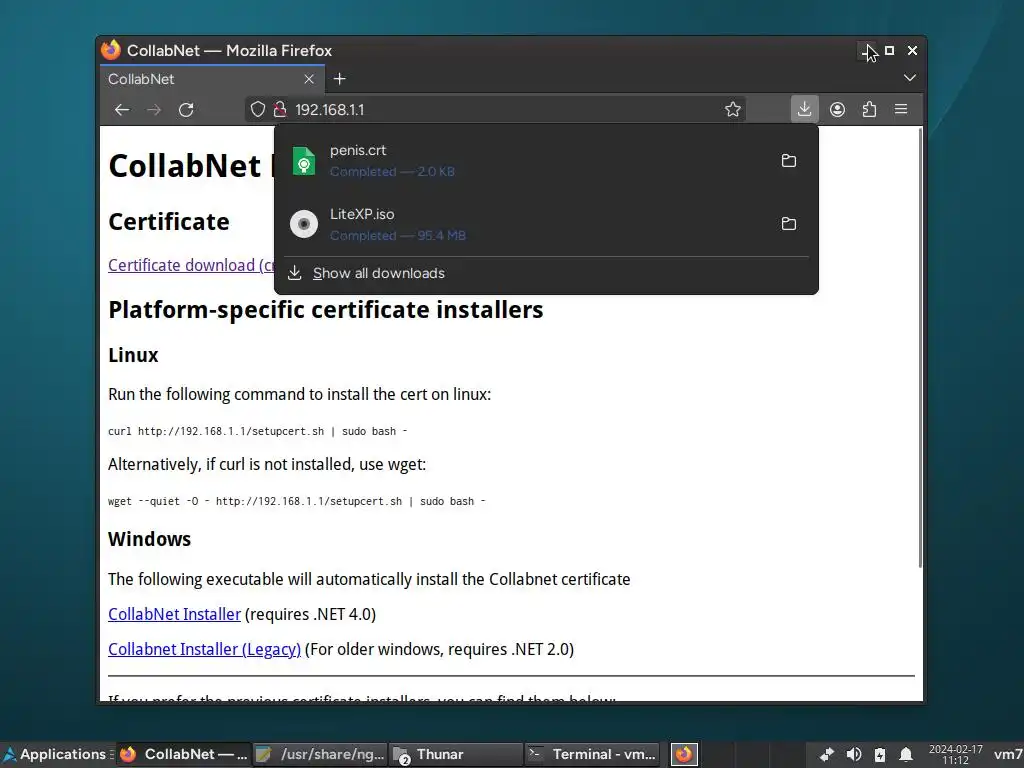Follow the Certificate download link
Screen dimensions: 1024x768
click(x=191, y=265)
